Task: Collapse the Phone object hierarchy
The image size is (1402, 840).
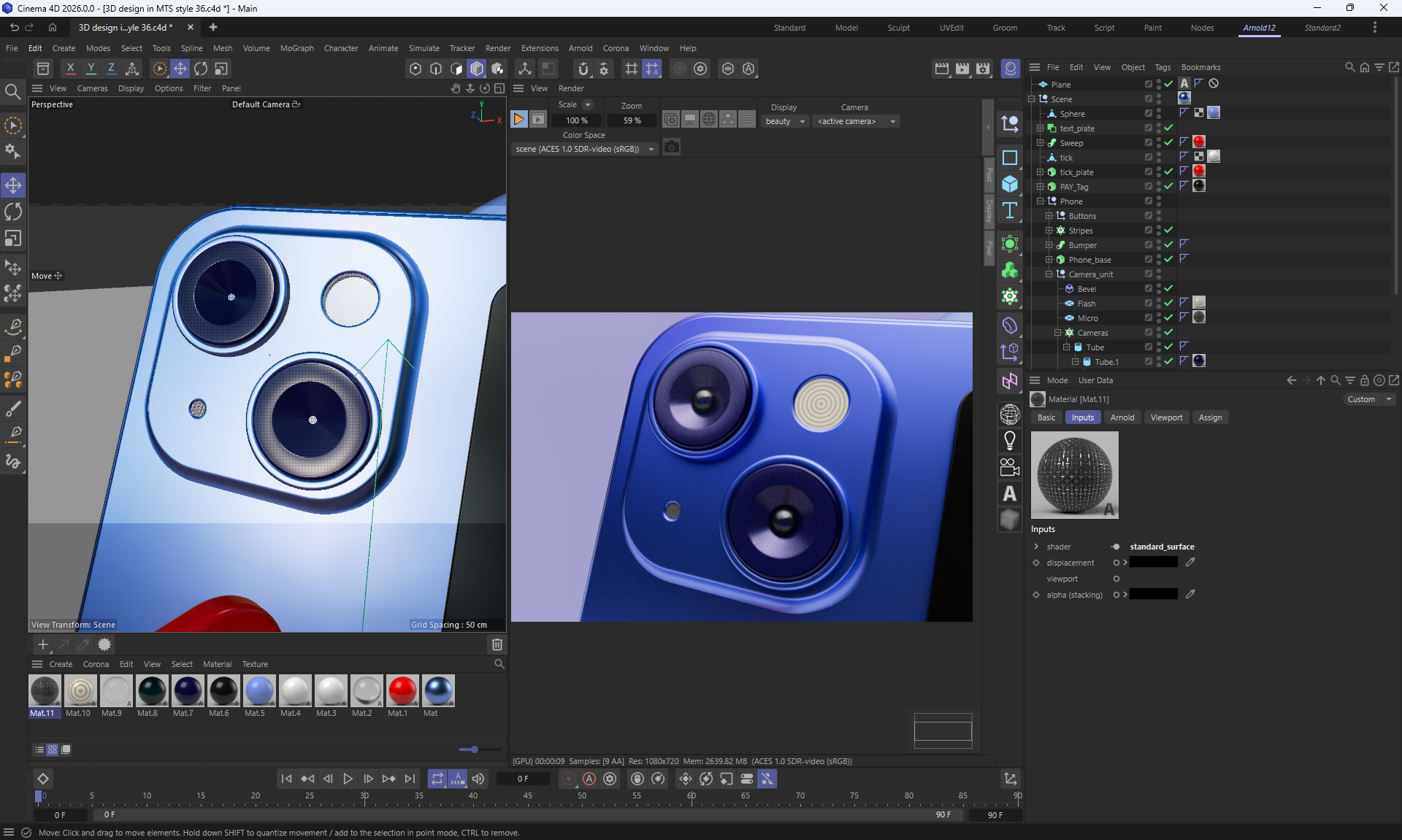Action: 1041,201
